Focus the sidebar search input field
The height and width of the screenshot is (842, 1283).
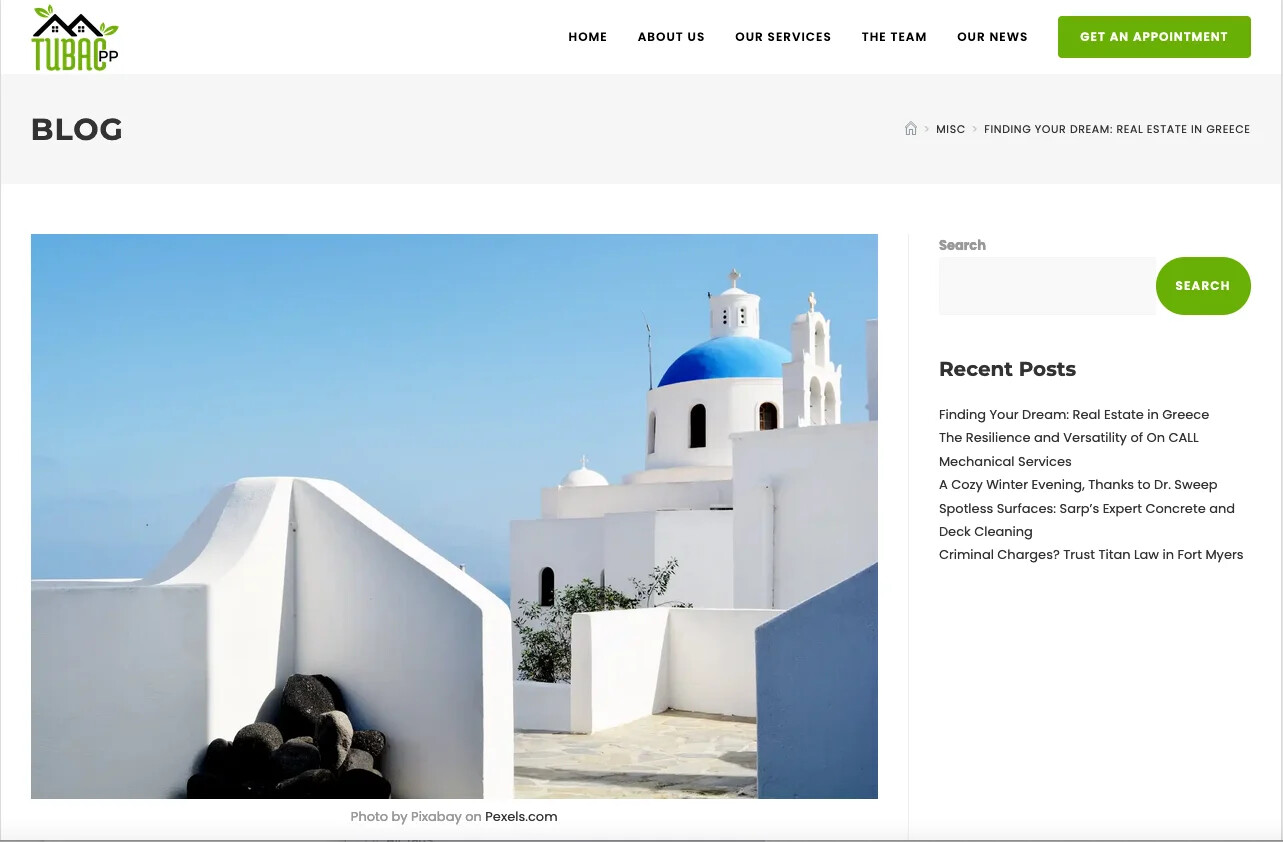pyautogui.click(x=1046, y=286)
